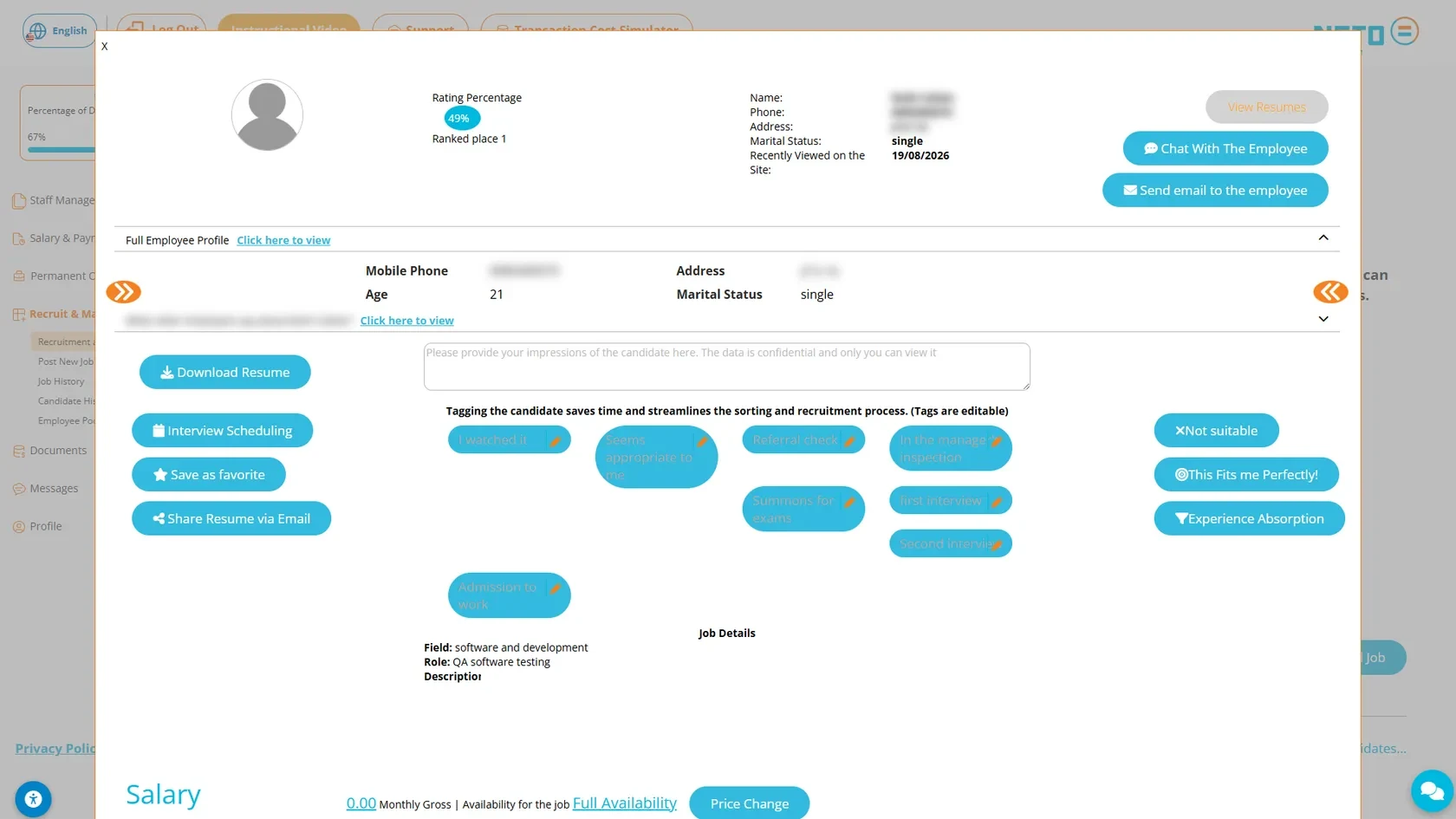Open the English language selector

(59, 31)
